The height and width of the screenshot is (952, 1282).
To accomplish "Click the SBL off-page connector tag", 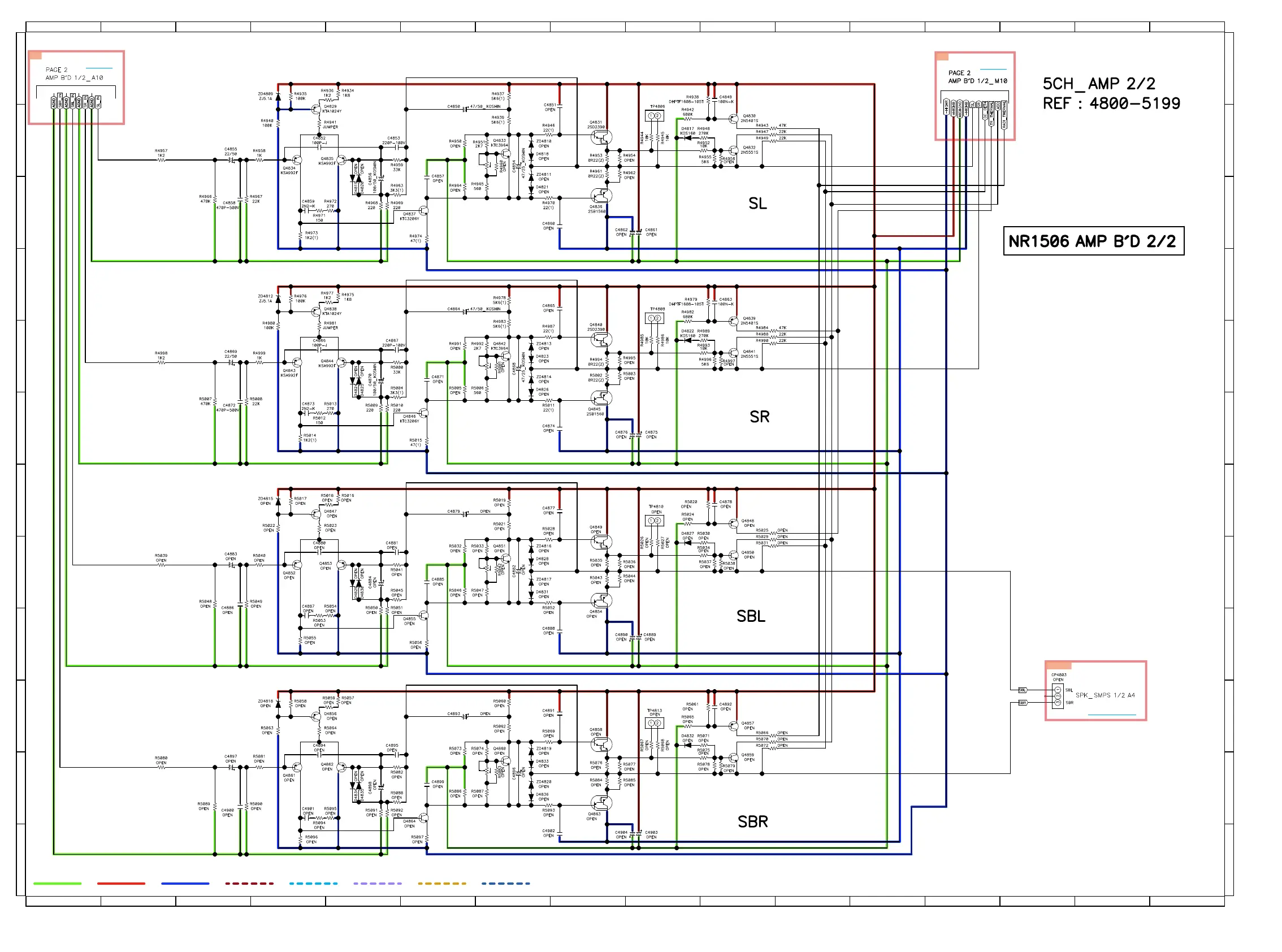I will (1022, 690).
